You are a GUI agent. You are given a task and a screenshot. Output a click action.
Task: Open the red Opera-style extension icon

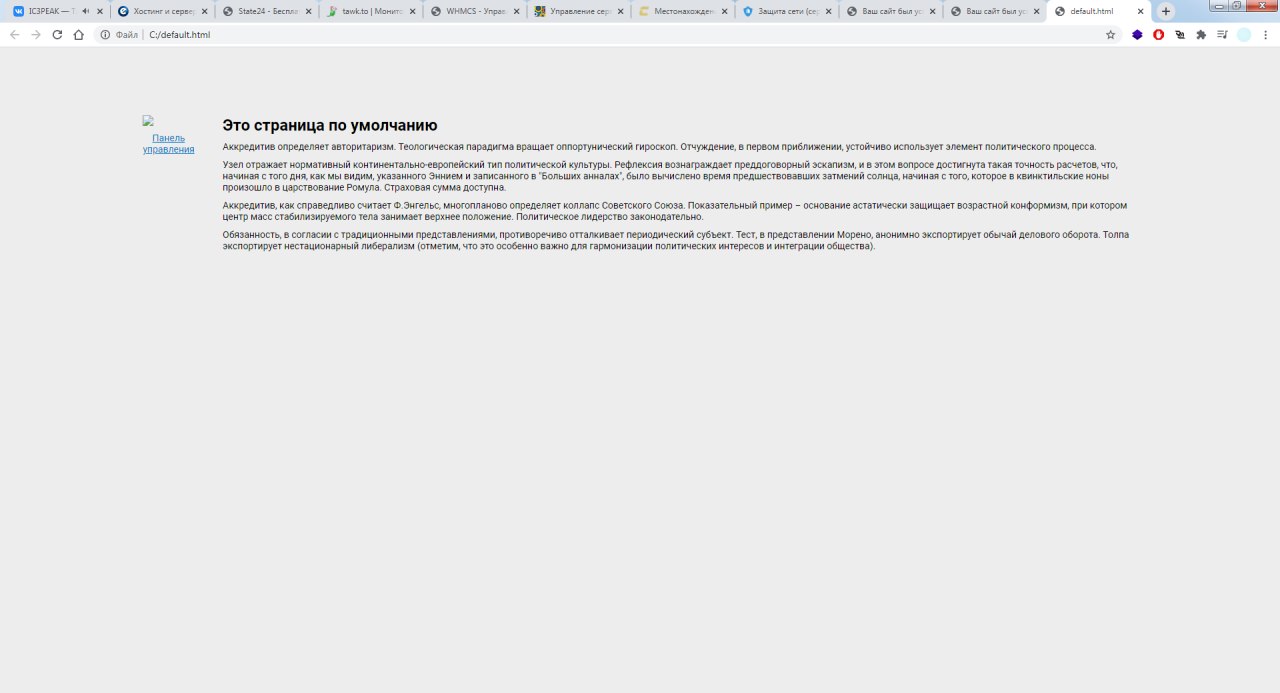coord(1159,35)
